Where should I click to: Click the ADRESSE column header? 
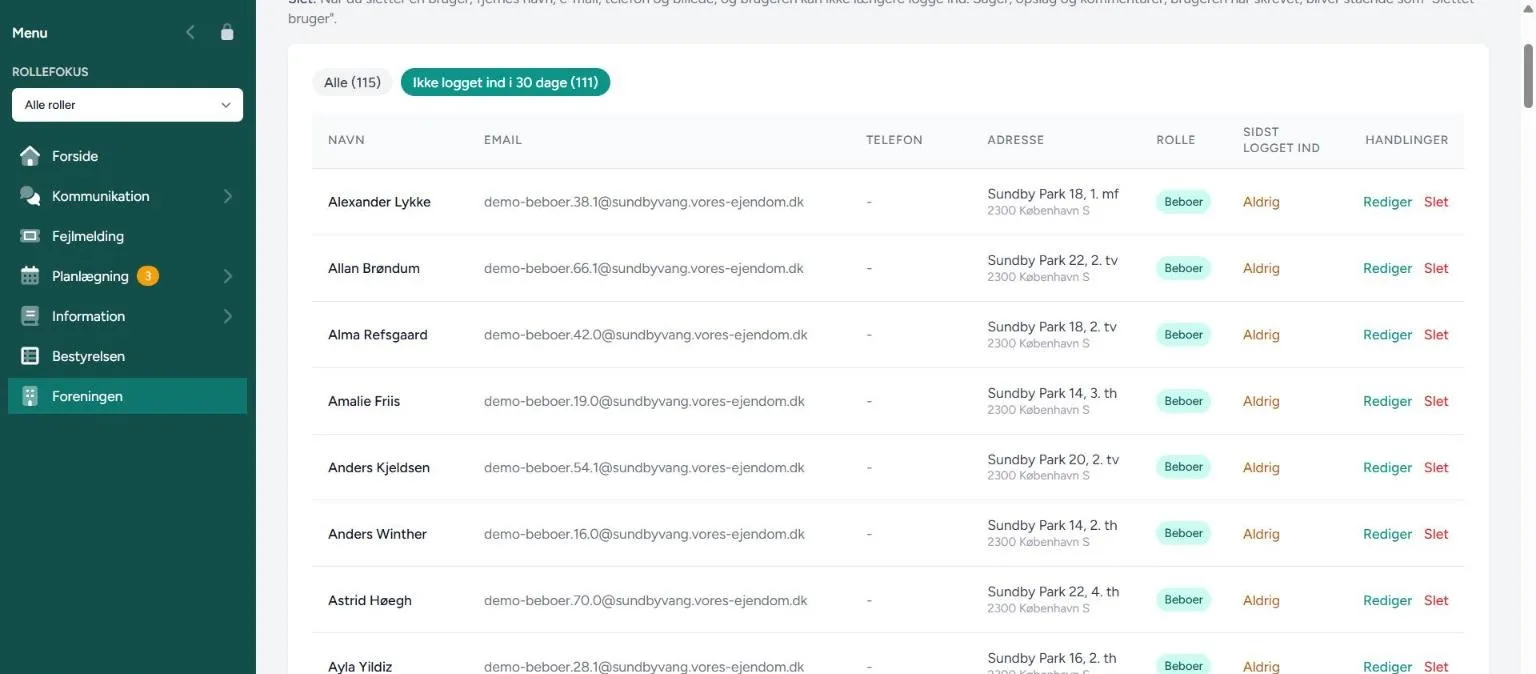pyautogui.click(x=1015, y=140)
